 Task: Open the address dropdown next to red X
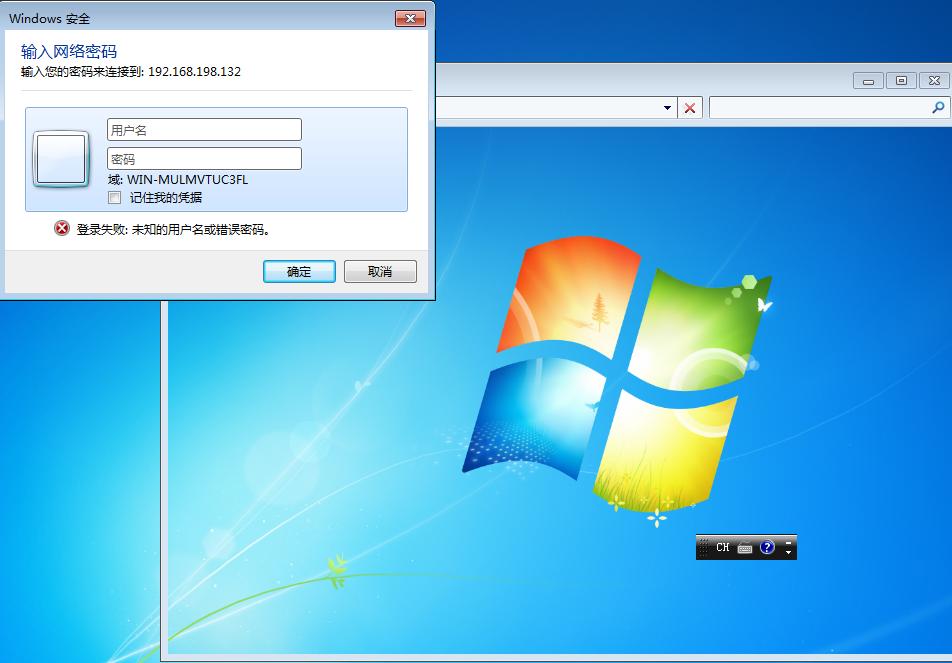click(x=668, y=107)
